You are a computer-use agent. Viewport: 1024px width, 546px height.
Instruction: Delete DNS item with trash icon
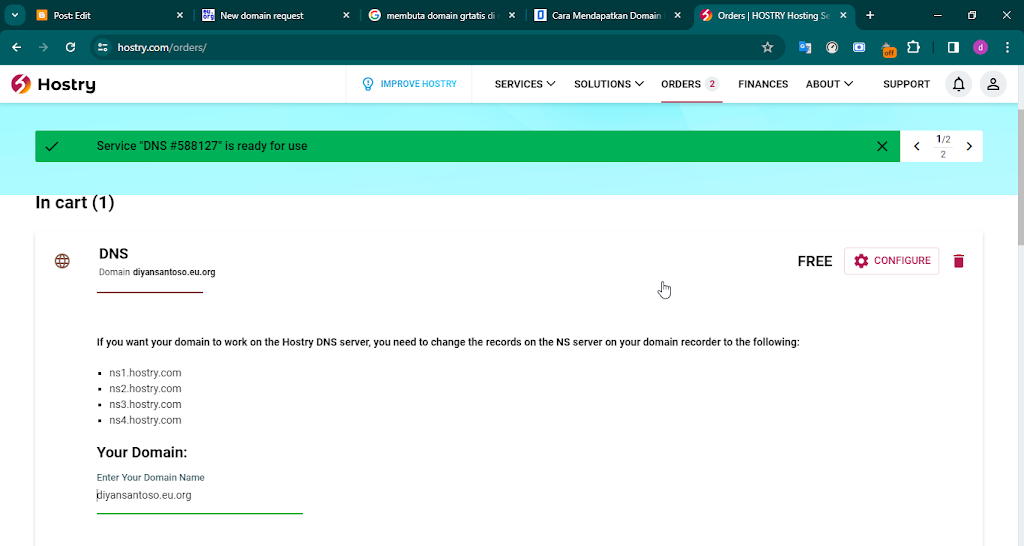[x=958, y=261]
